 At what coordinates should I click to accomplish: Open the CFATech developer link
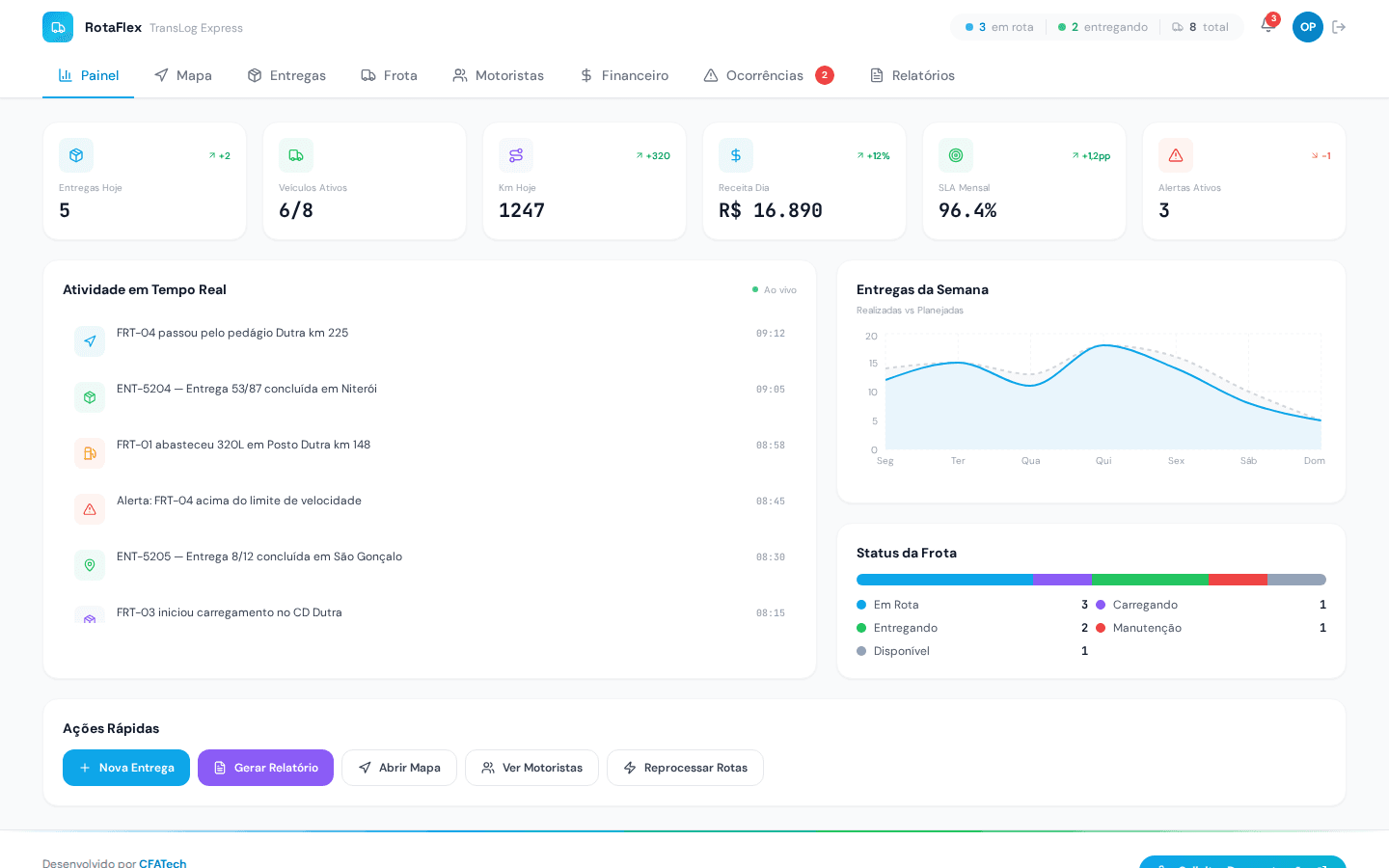coord(162,863)
